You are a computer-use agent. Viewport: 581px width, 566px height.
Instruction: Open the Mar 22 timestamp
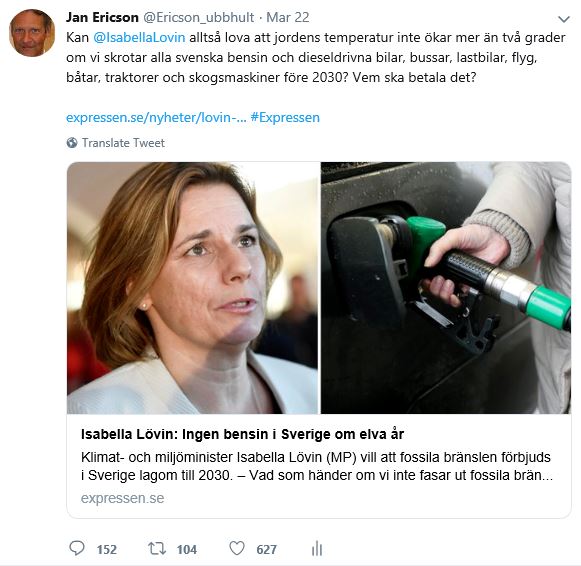[288, 17]
